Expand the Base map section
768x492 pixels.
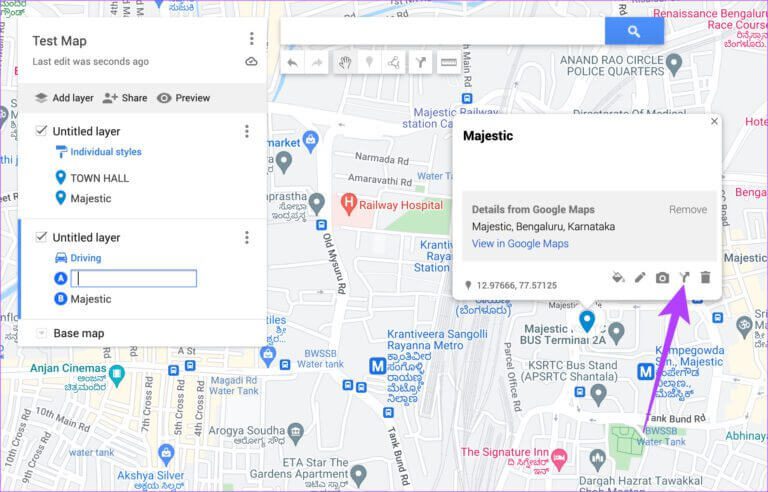click(x=42, y=333)
